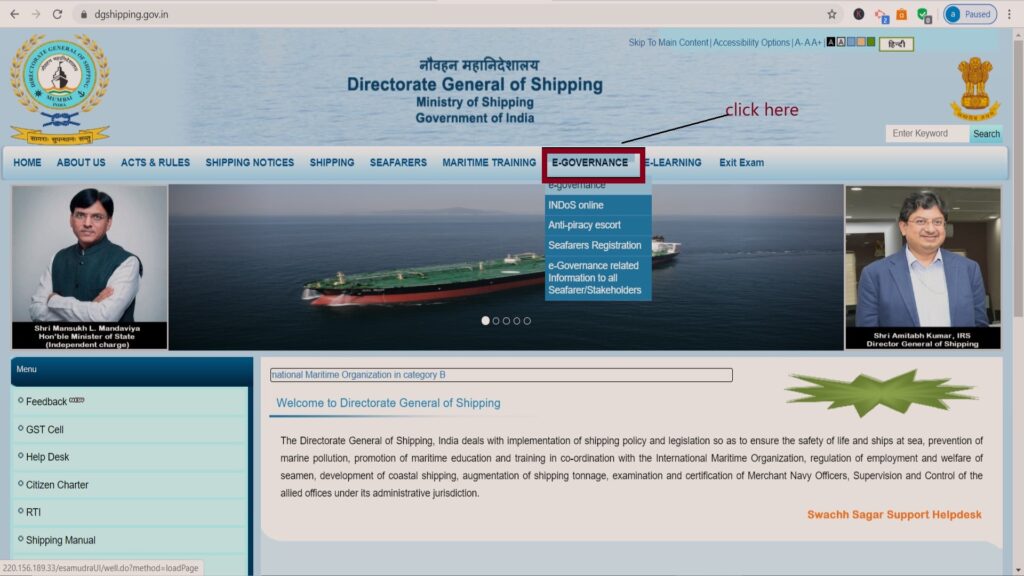This screenshot has width=1024, height=576.
Task: Show the third banner slide dot
Action: pyautogui.click(x=506, y=321)
